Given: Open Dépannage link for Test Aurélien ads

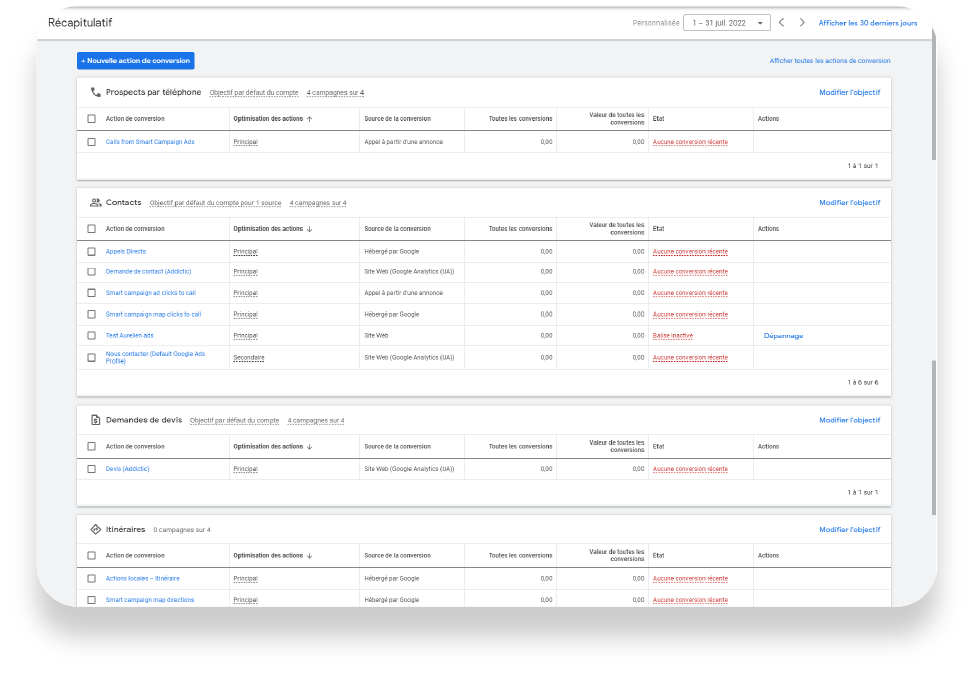Looking at the screenshot, I should [x=783, y=336].
